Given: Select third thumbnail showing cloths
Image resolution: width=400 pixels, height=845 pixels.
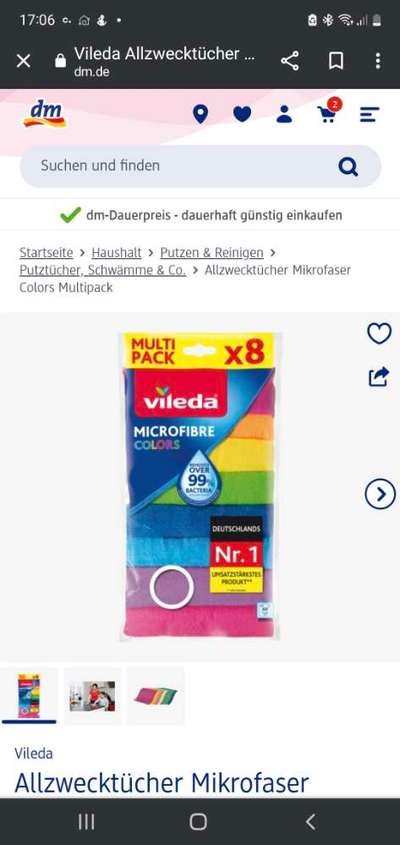Looking at the screenshot, I should (156, 696).
